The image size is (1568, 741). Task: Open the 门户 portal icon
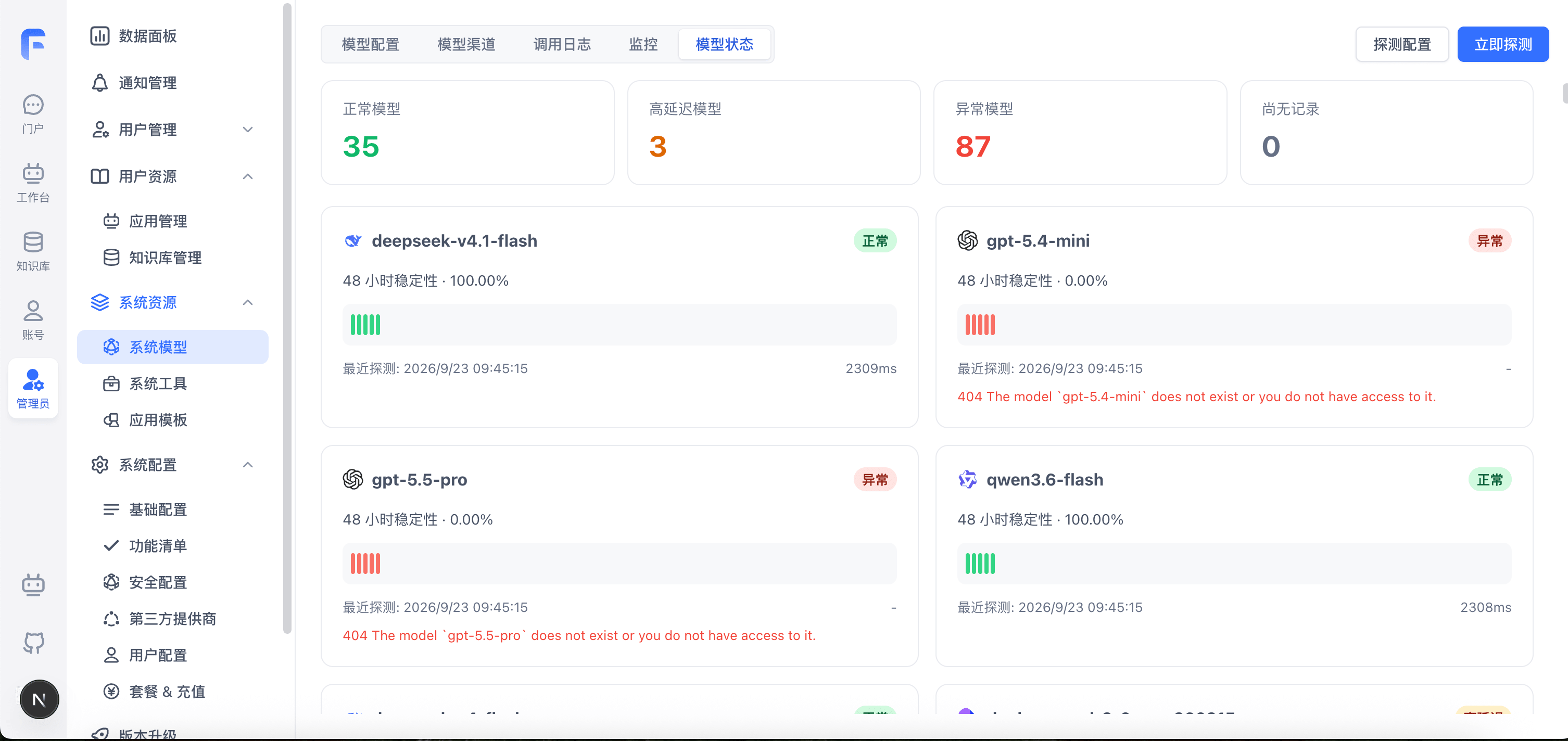(x=33, y=114)
